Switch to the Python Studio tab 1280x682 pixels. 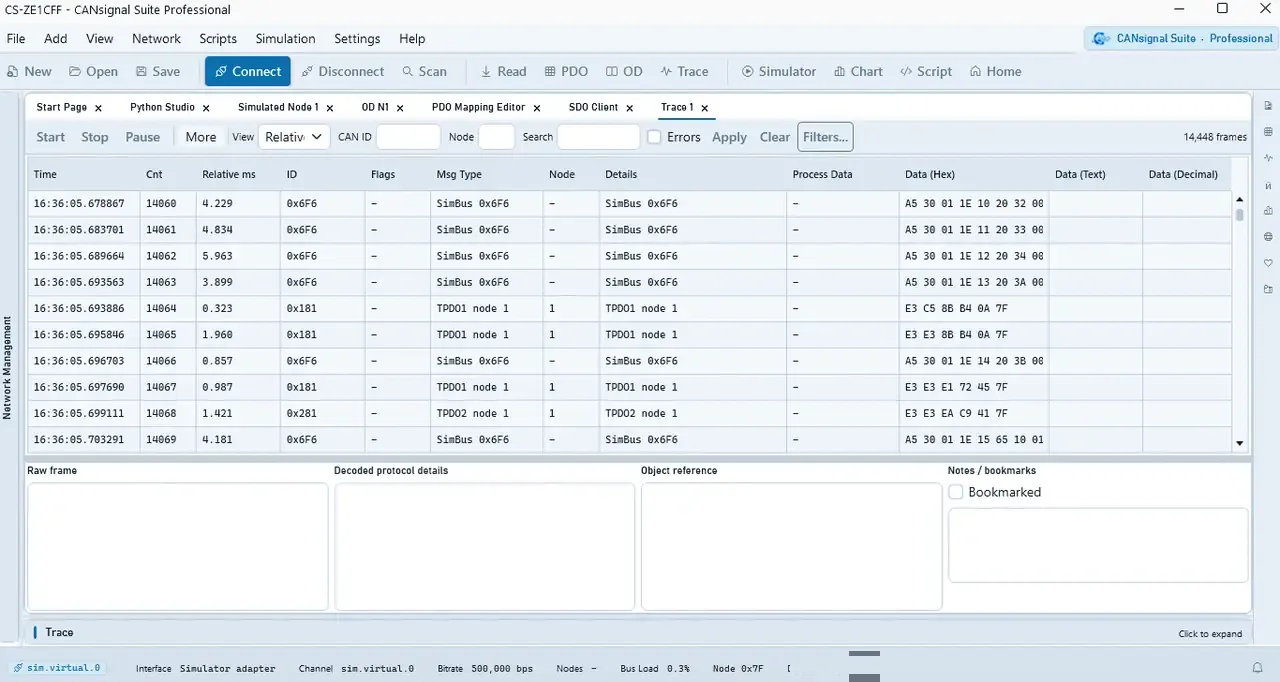point(162,107)
